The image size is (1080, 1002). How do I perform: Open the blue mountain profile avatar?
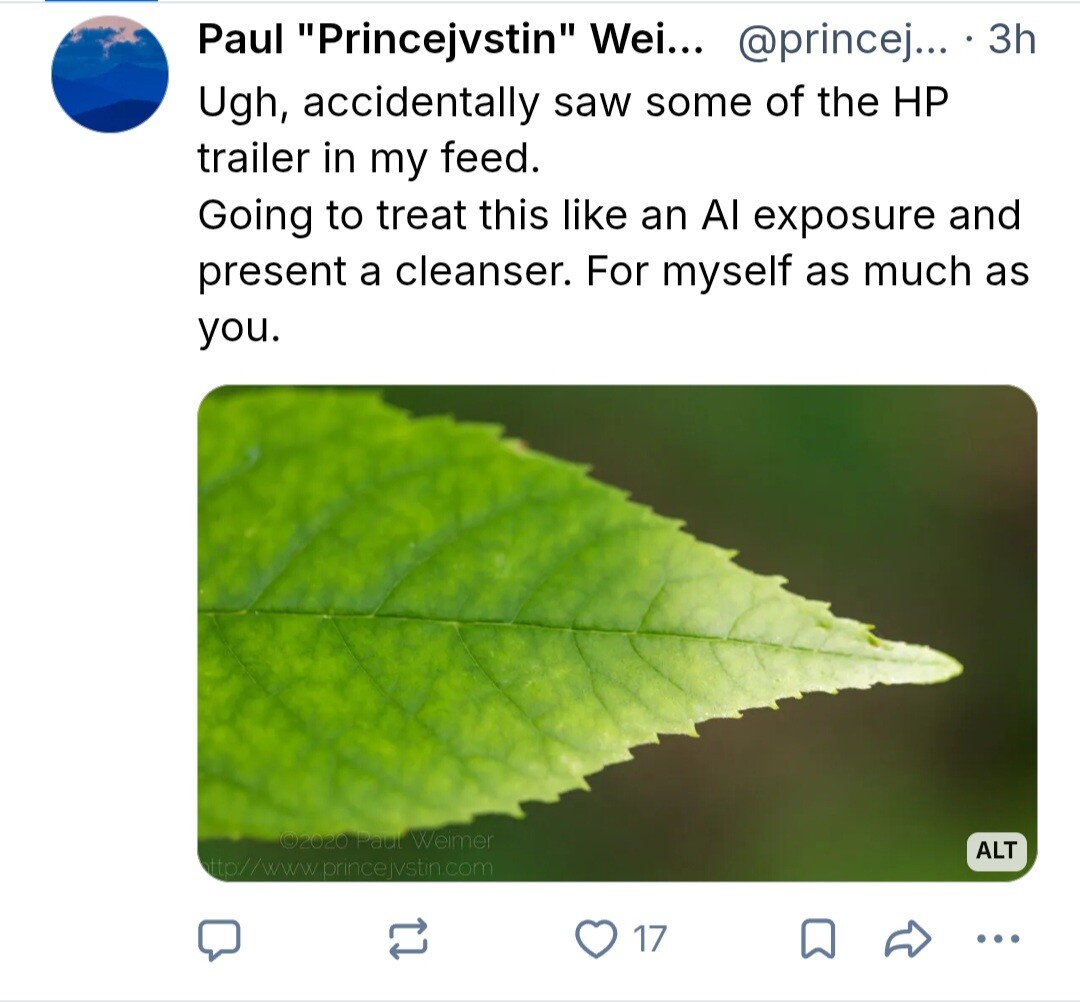pyautogui.click(x=110, y=74)
